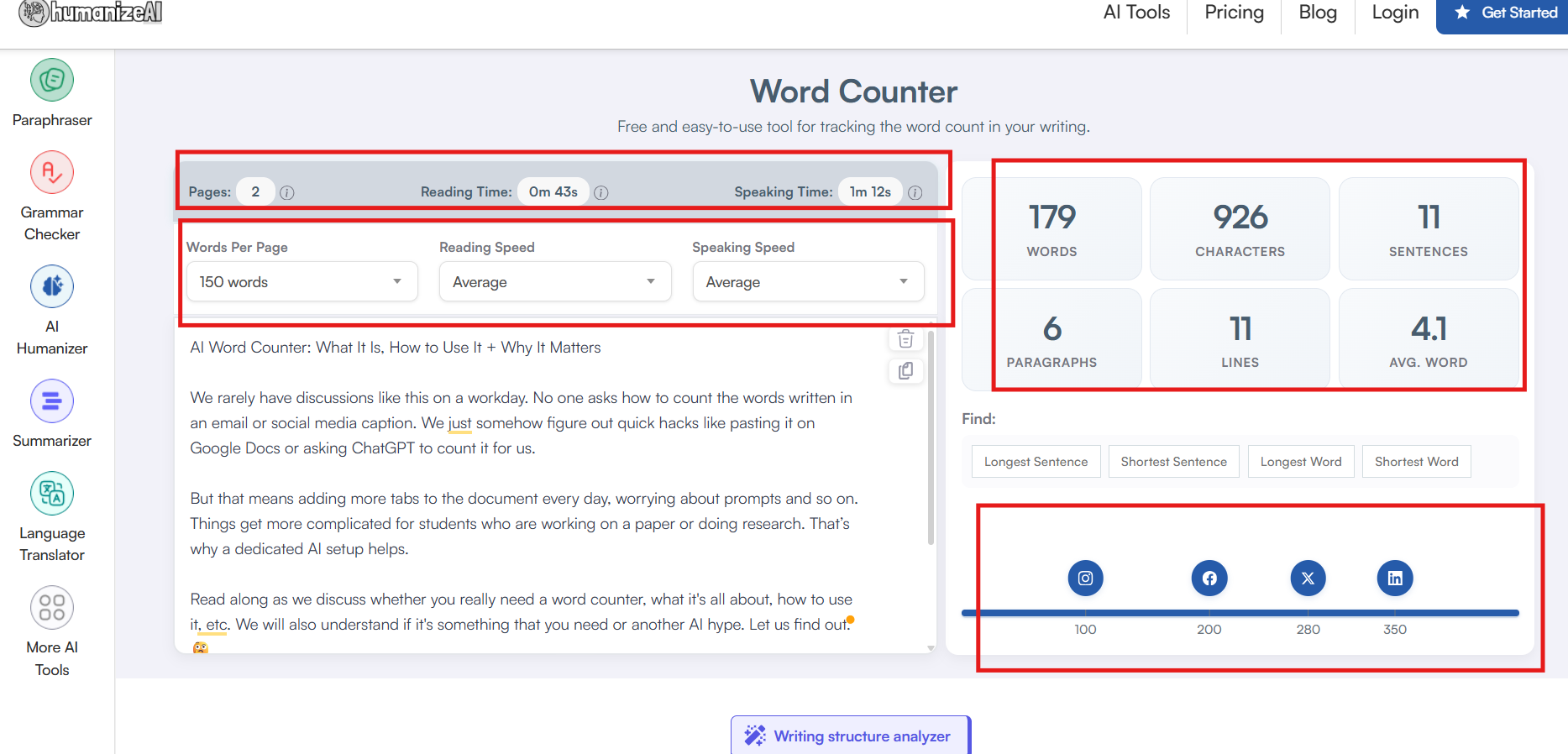Viewport: 1568px width, 754px height.
Task: Open the Paraphraser tool icon
Action: (52, 81)
